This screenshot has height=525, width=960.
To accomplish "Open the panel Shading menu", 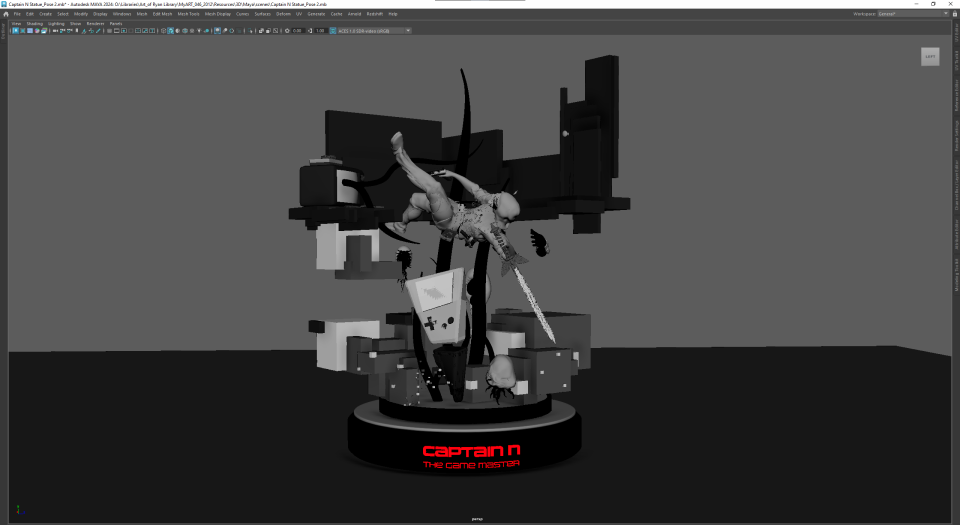I will click(35, 23).
